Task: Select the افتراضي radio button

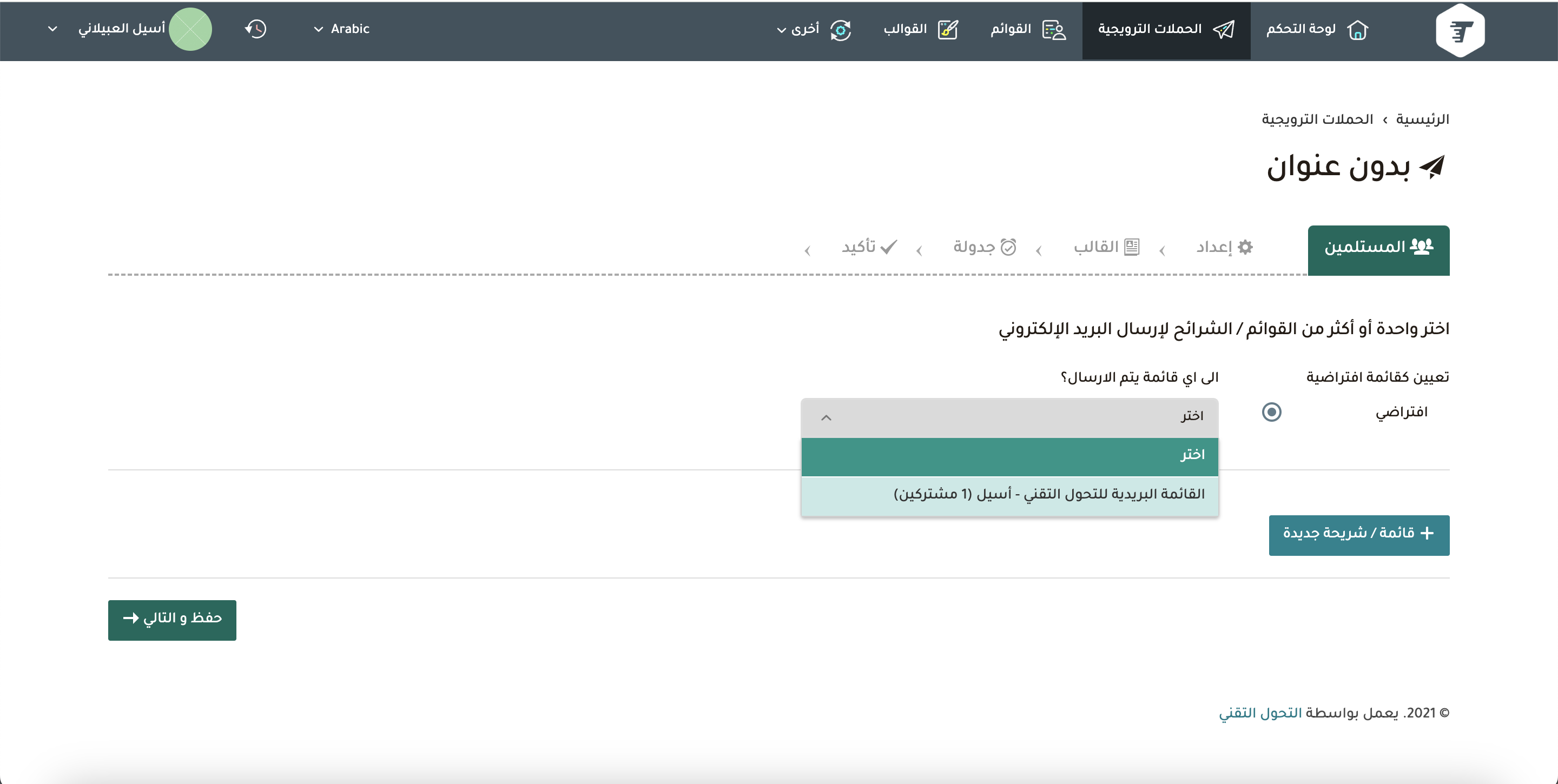Action: [x=1271, y=412]
